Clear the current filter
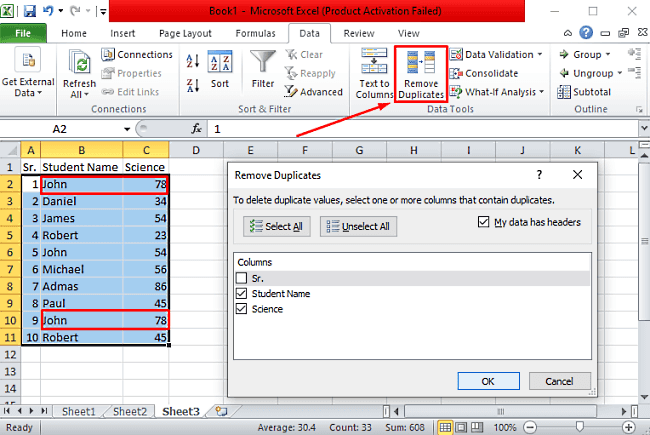Image resolution: width=650 pixels, height=435 pixels. coord(304,55)
